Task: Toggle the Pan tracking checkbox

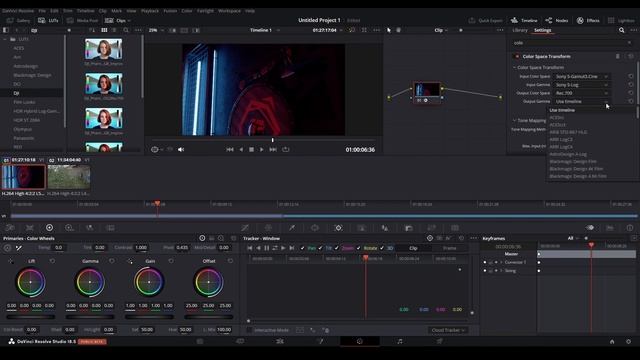Action: click(302, 248)
